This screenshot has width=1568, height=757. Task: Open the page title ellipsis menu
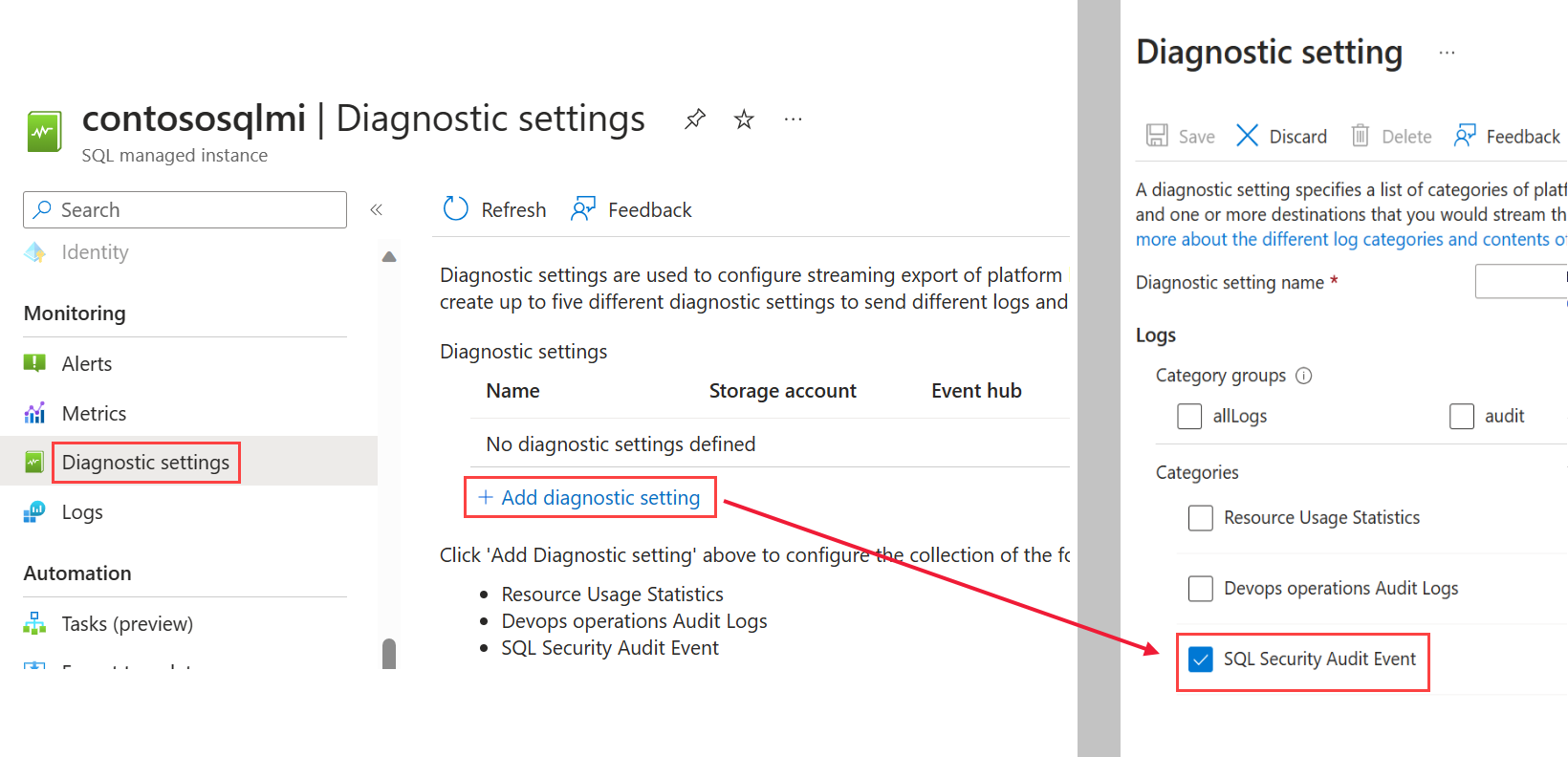coord(793,118)
